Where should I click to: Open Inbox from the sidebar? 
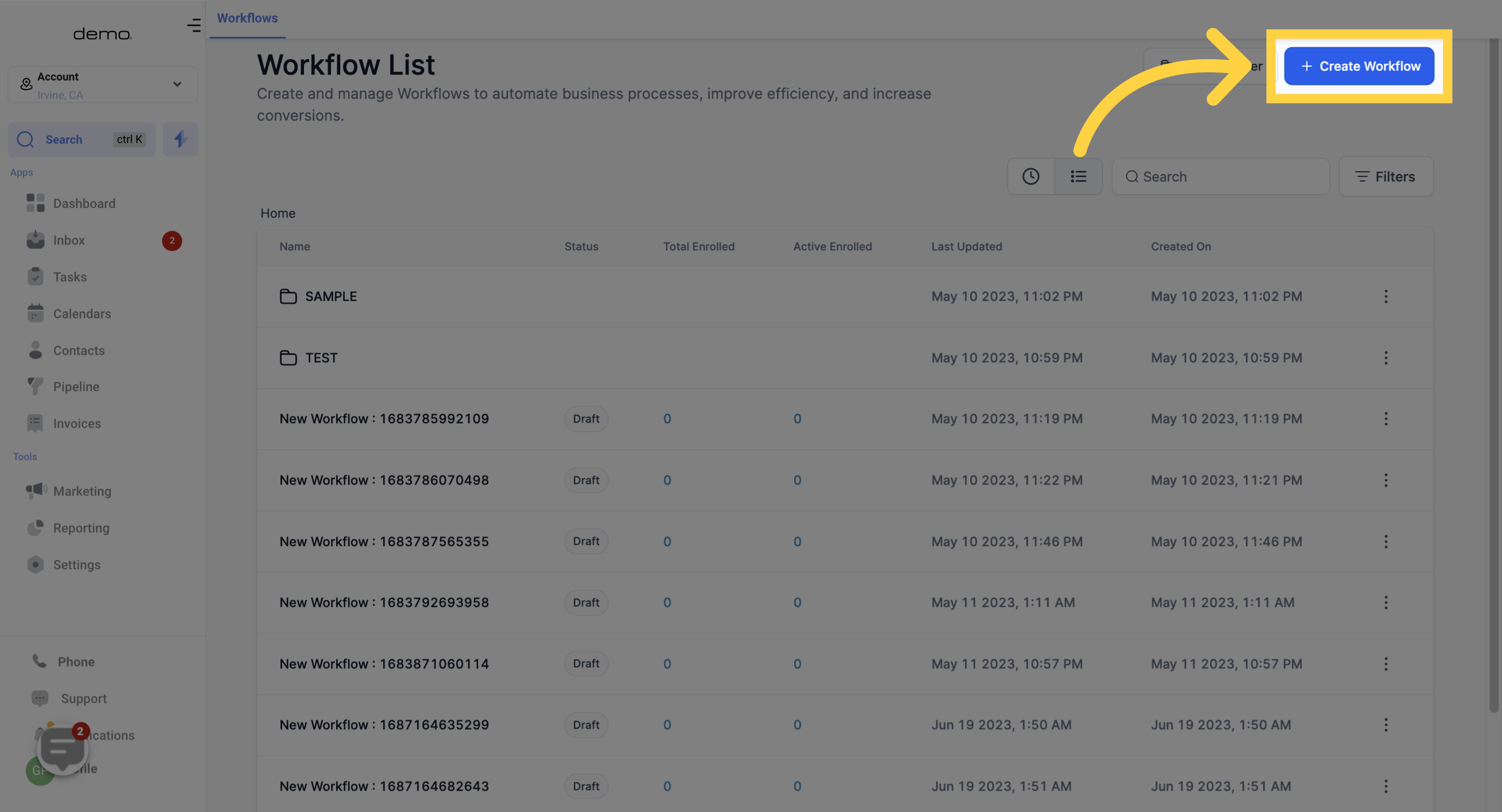[56, 240]
